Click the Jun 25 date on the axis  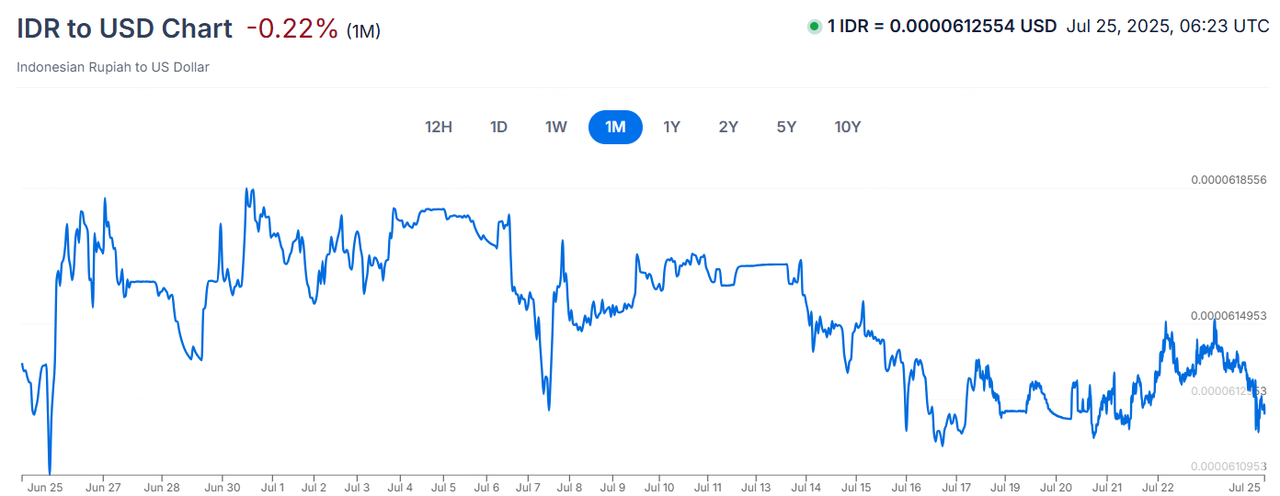point(46,487)
